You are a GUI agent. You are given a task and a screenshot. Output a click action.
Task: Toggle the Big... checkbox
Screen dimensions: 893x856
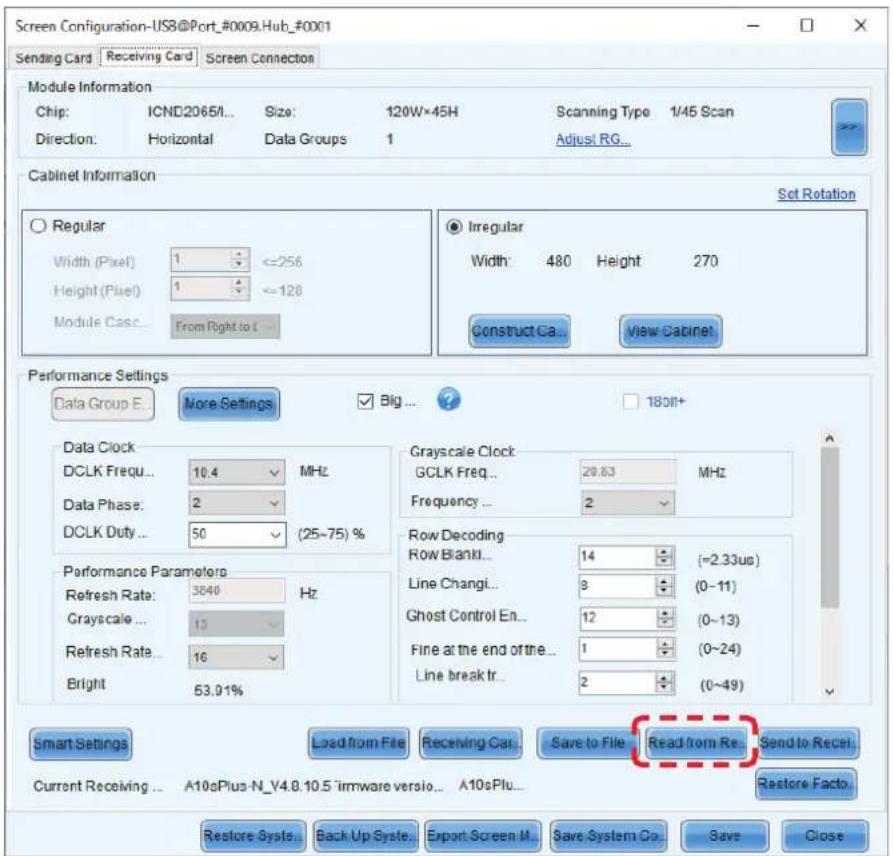(365, 402)
